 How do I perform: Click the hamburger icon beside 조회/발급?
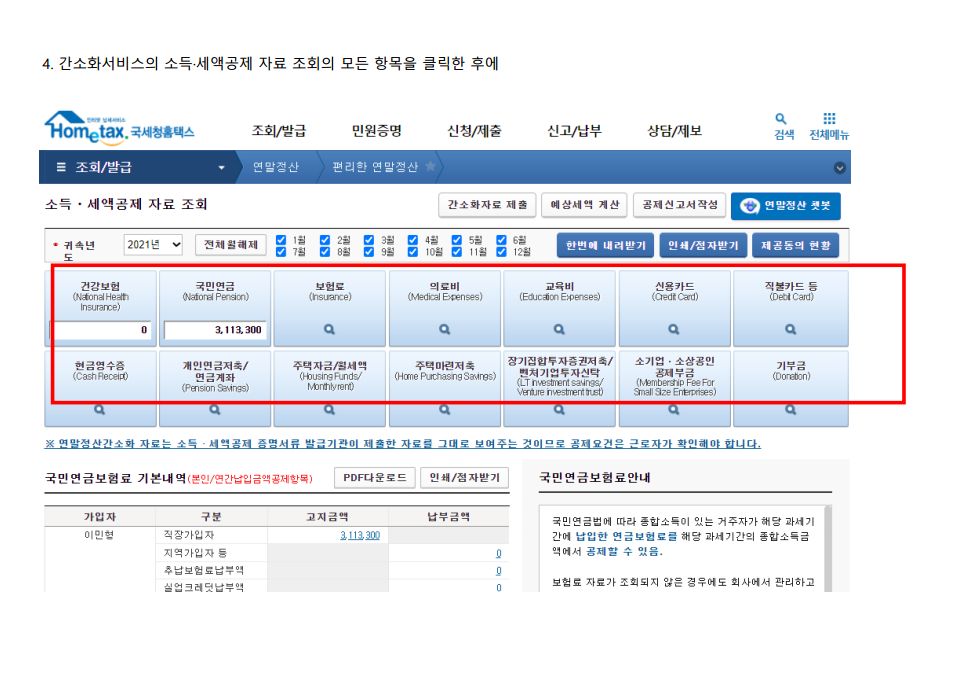(61, 167)
